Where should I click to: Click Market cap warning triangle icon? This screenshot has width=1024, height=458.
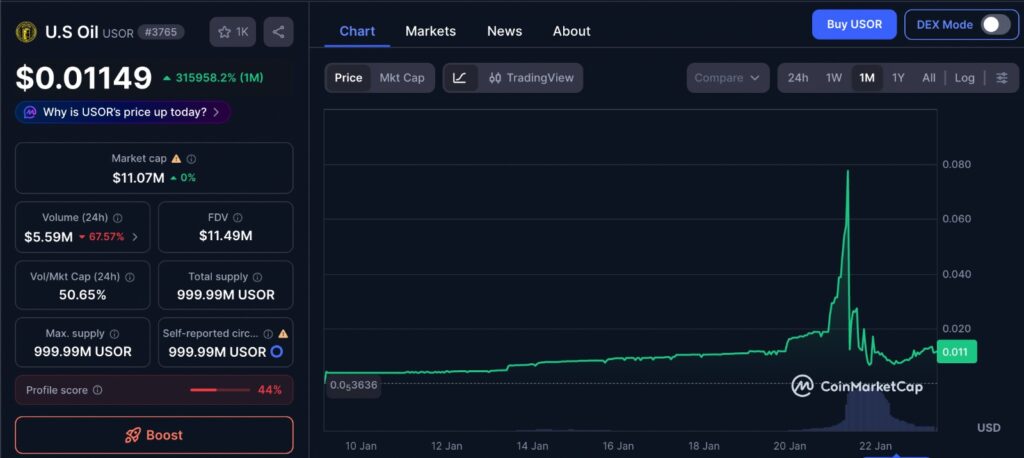pos(176,159)
